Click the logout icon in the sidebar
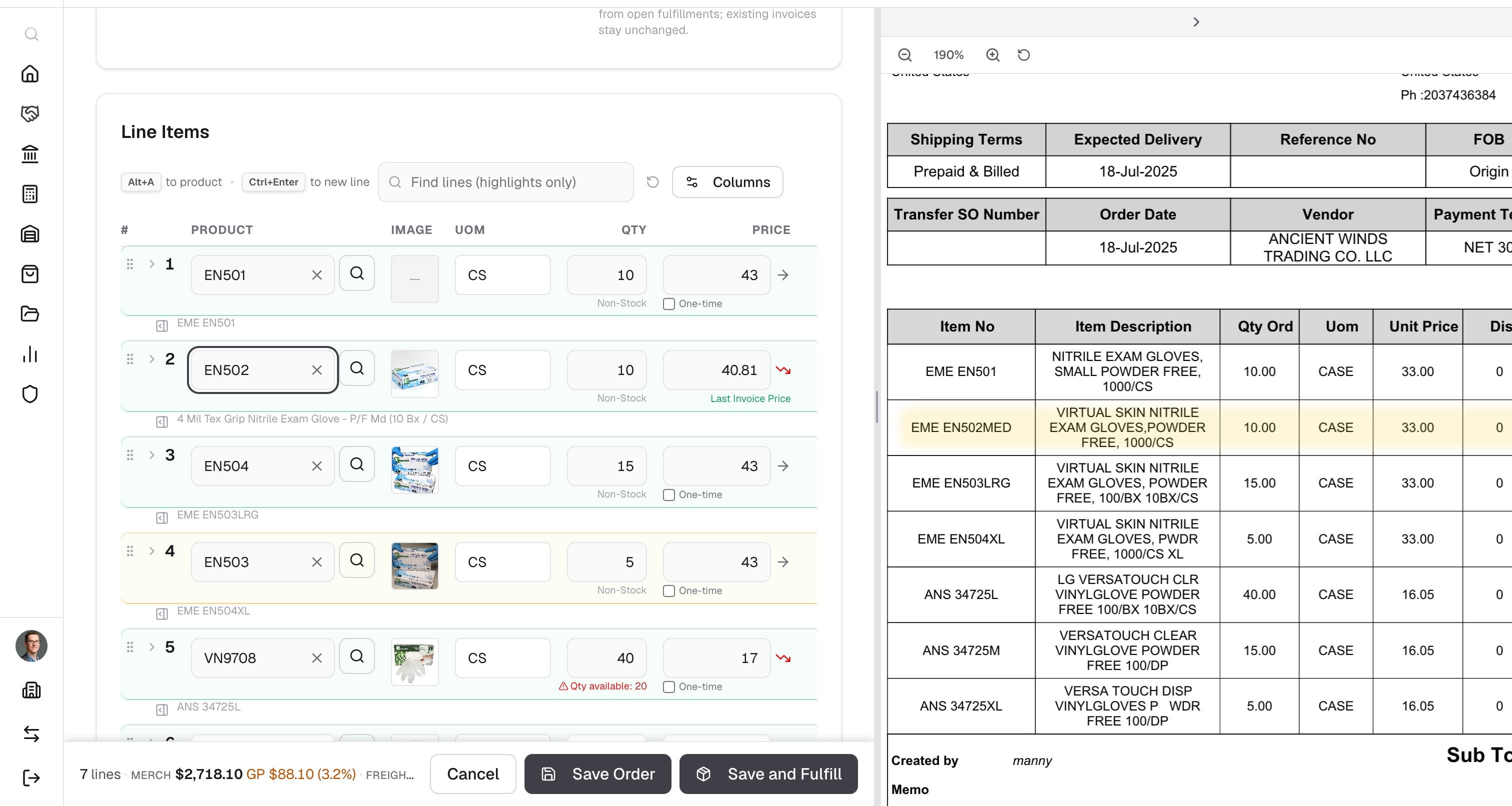 pyautogui.click(x=31, y=778)
